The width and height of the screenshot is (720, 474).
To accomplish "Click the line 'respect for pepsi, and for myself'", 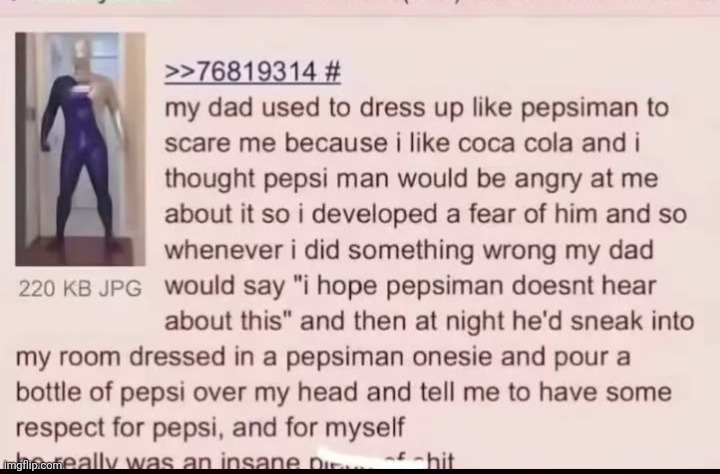I will pos(210,428).
